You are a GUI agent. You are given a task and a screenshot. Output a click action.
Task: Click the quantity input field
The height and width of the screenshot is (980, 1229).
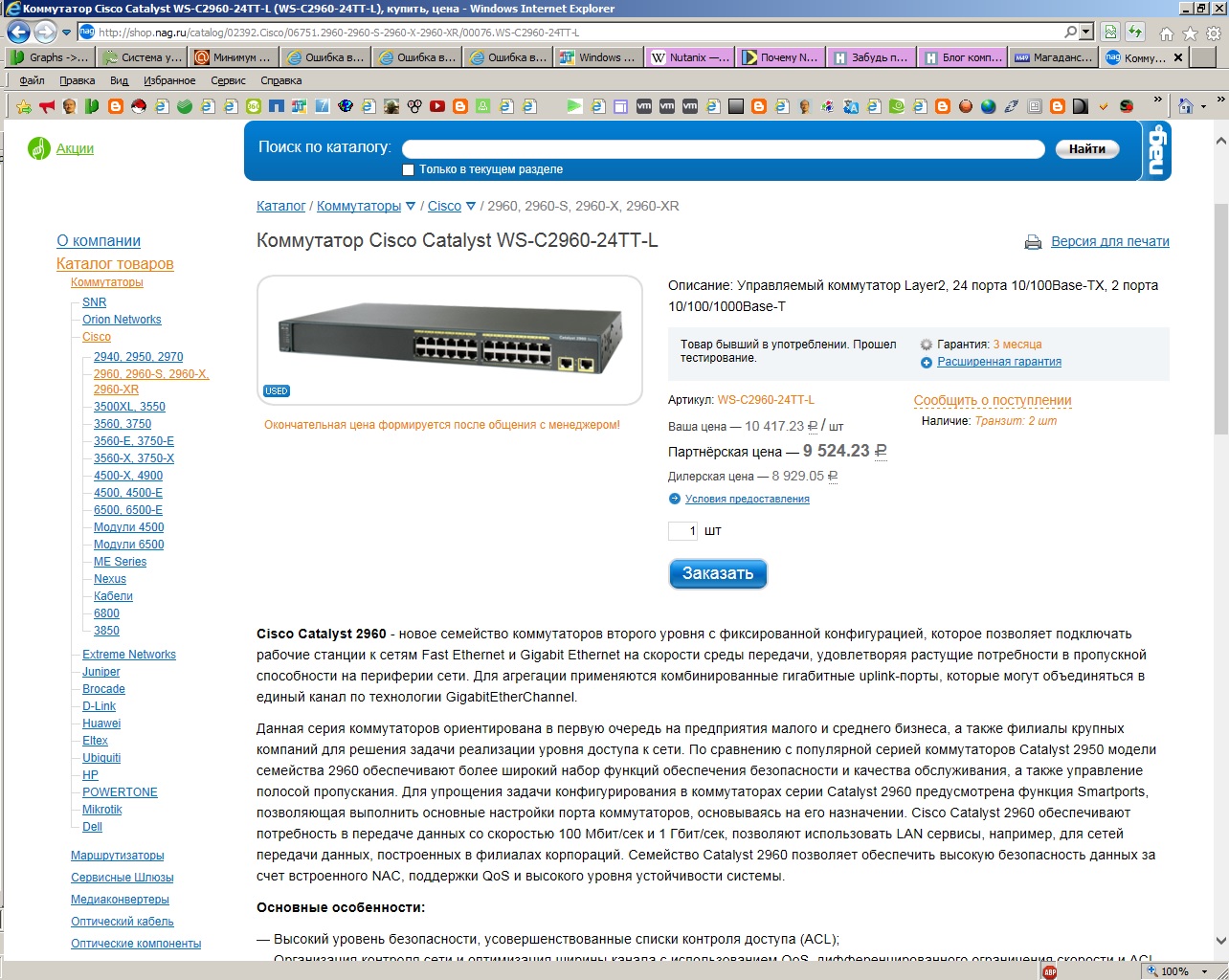point(682,530)
